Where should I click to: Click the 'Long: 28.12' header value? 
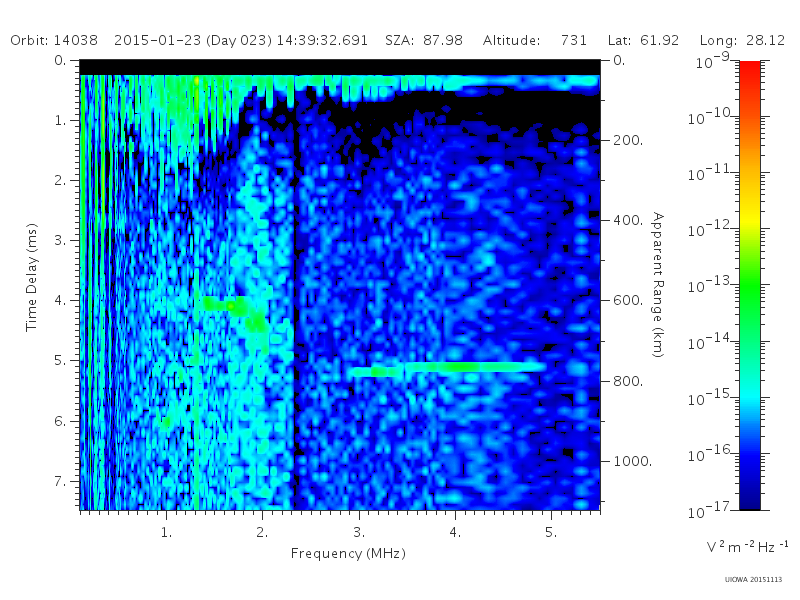[742, 40]
